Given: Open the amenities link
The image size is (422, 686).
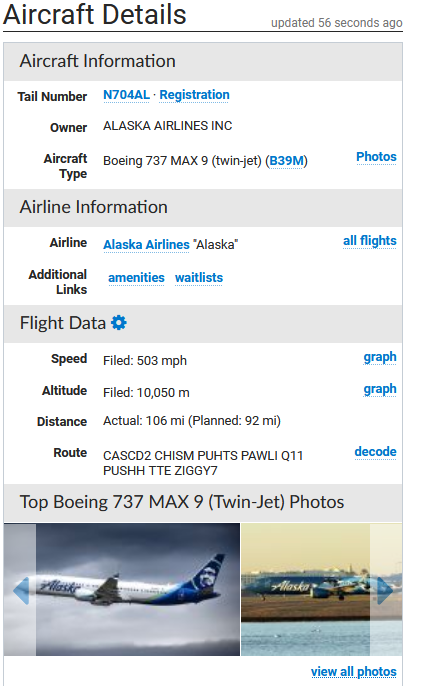Looking at the screenshot, I should [136, 278].
